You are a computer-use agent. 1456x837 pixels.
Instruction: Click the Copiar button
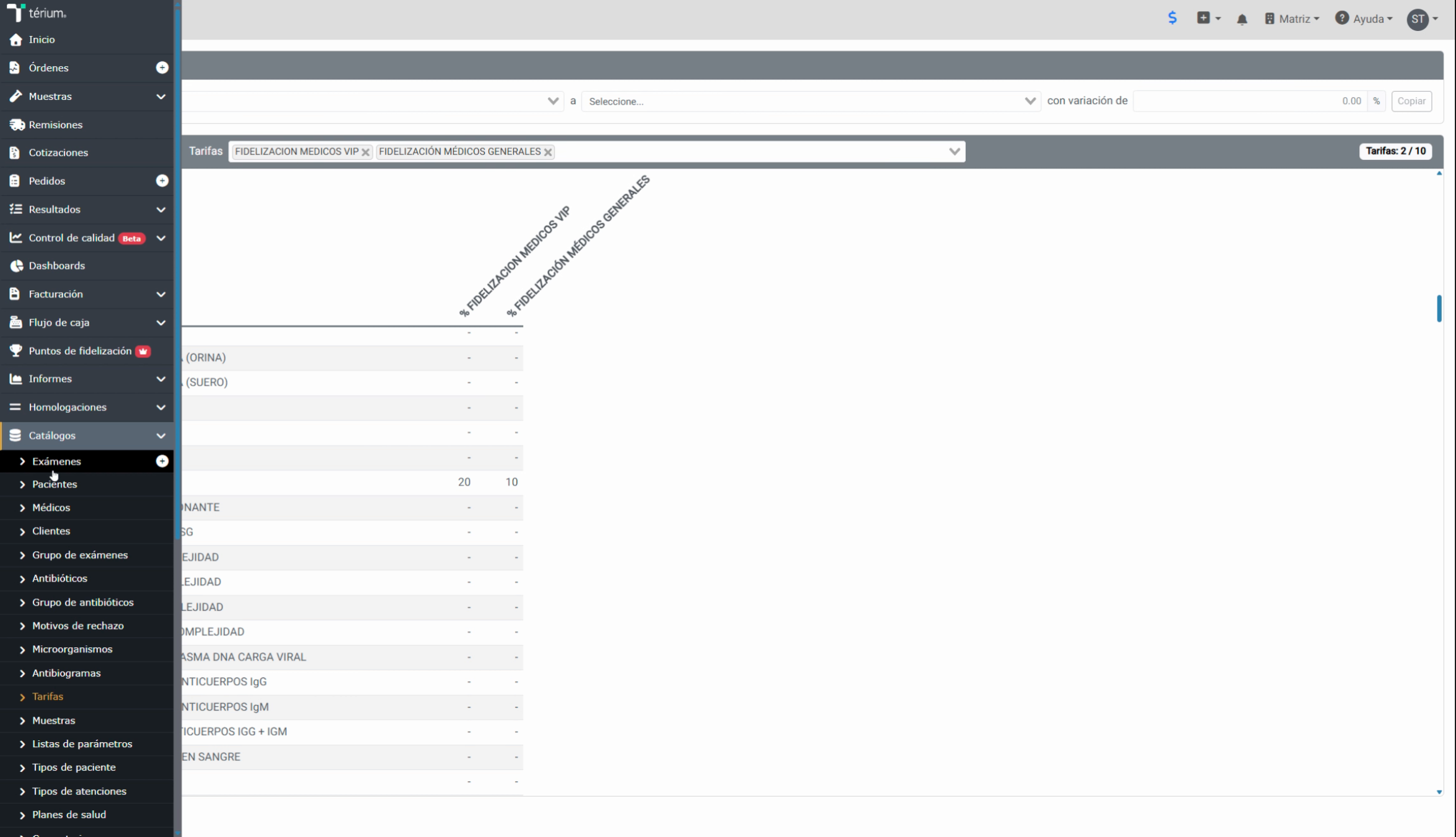(x=1411, y=101)
